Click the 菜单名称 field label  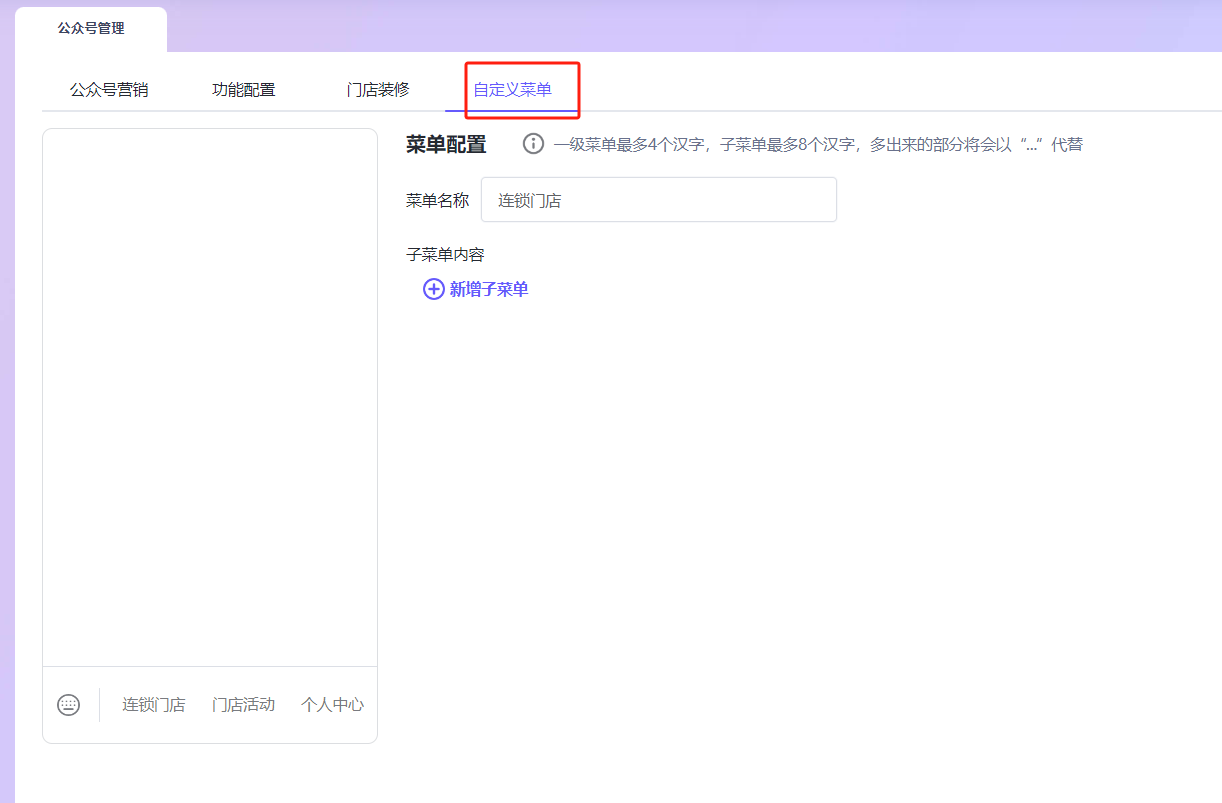(437, 200)
